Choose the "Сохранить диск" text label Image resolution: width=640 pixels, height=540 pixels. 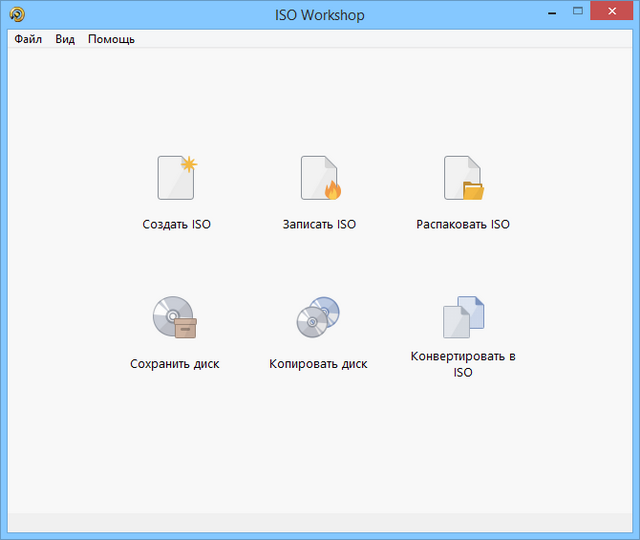pos(175,364)
